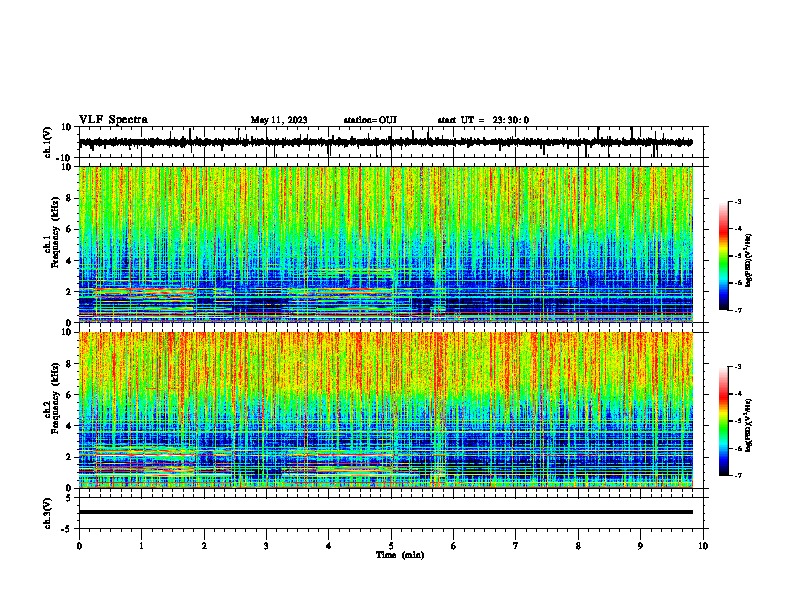The width and height of the screenshot is (792, 612).
Task: Click the "4" minute tick on the time axis
Action: pos(329,546)
